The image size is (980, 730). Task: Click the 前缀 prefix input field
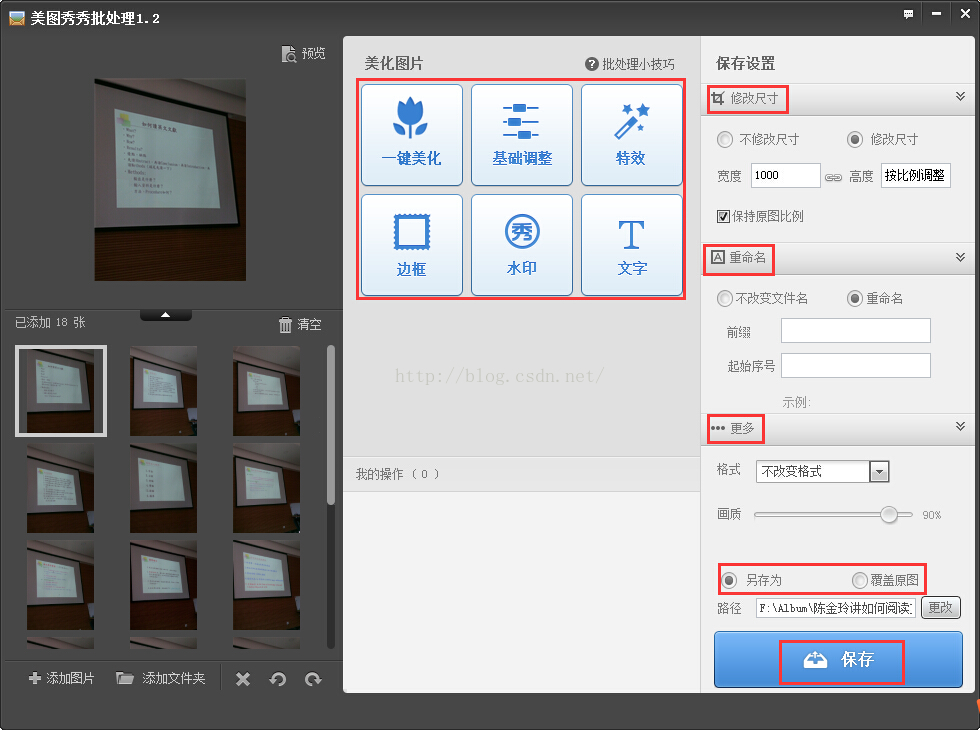[x=856, y=331]
